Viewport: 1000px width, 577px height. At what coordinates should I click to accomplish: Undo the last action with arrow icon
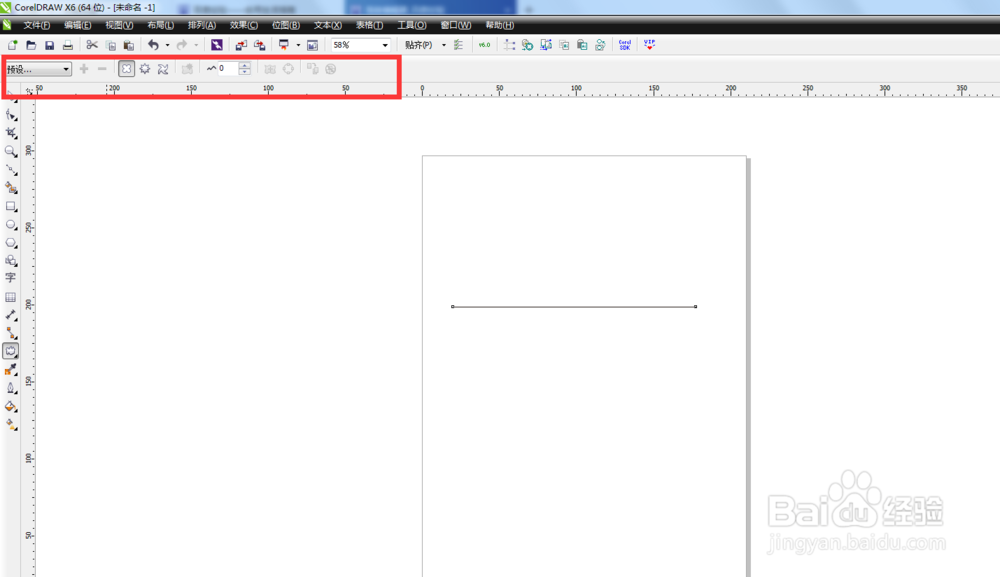click(153, 45)
